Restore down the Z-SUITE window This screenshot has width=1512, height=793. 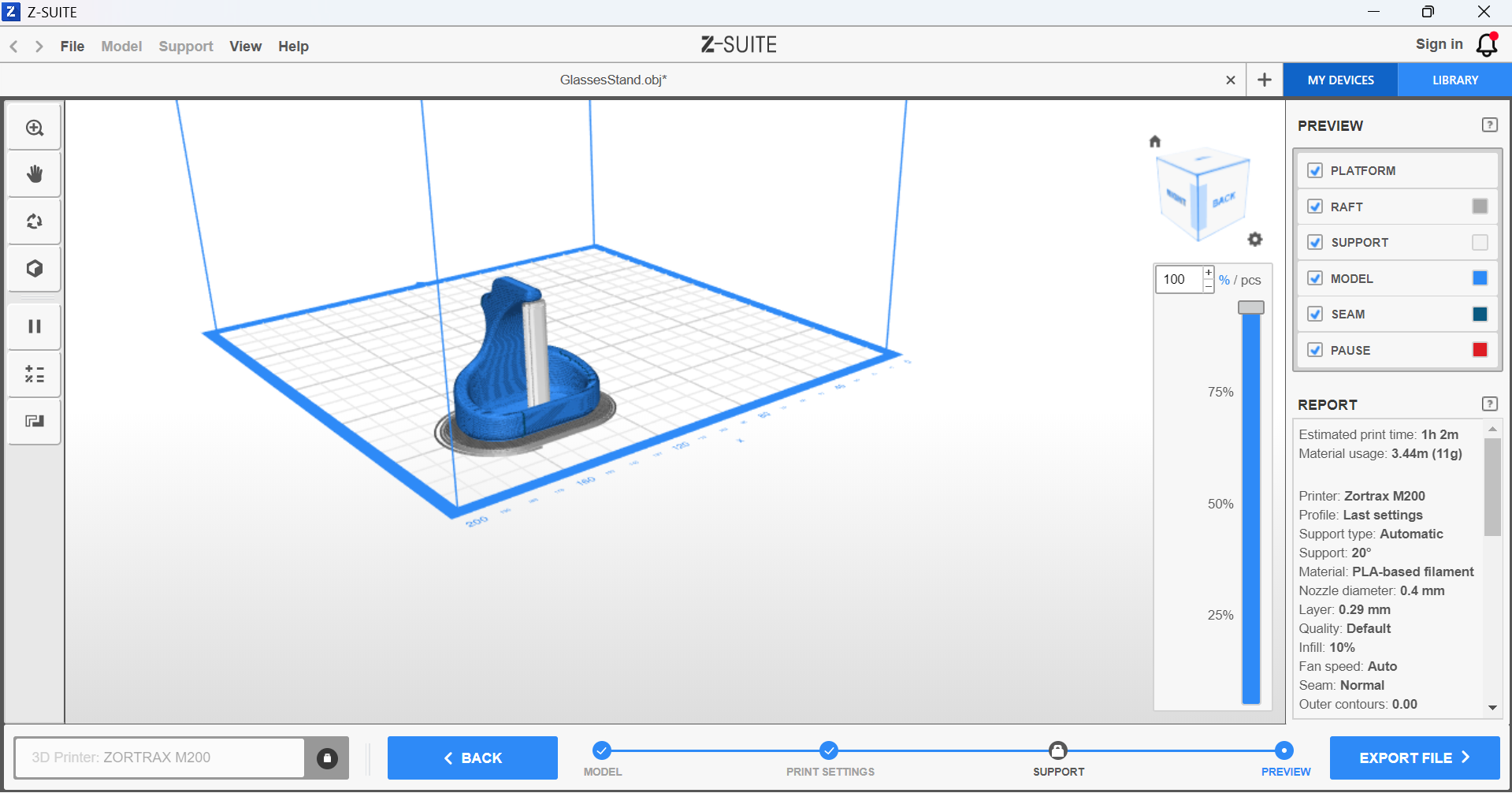pyautogui.click(x=1428, y=12)
